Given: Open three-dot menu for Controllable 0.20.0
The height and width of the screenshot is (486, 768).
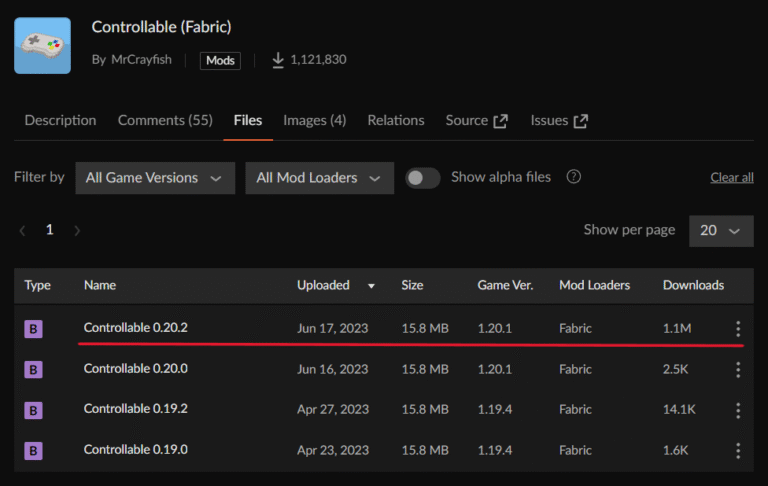Looking at the screenshot, I should pyautogui.click(x=738, y=369).
